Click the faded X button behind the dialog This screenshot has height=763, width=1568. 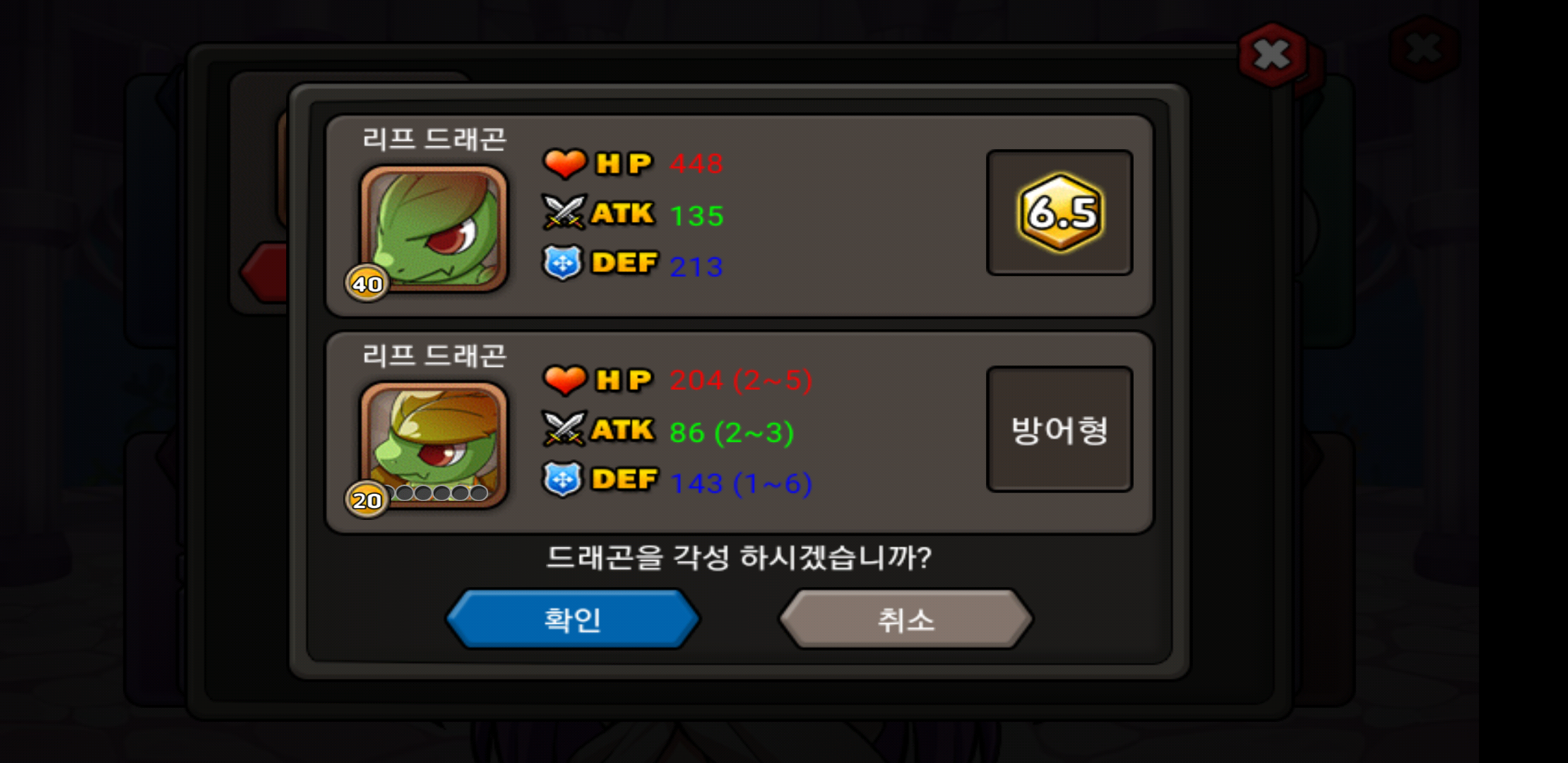click(1424, 48)
